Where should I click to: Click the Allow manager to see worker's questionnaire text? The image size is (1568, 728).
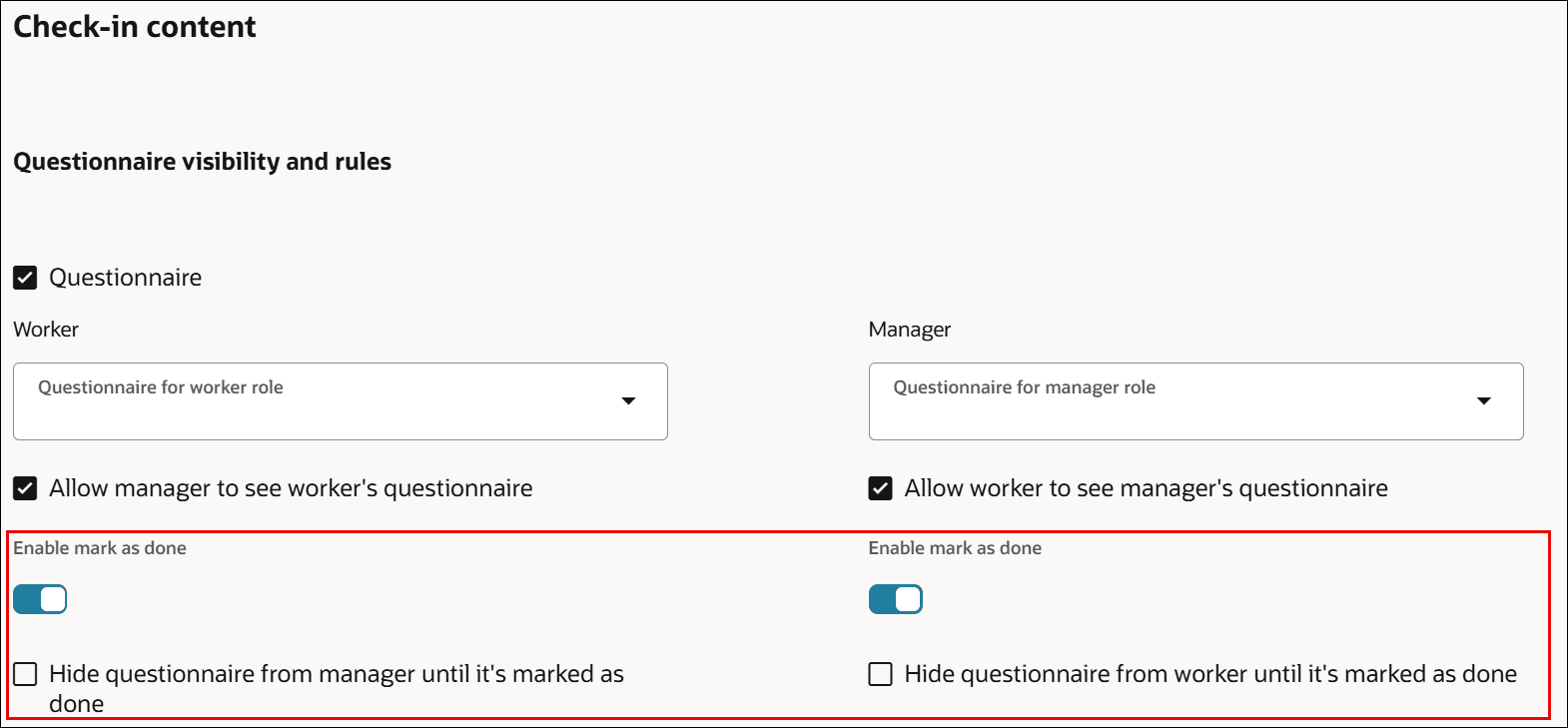point(291,488)
